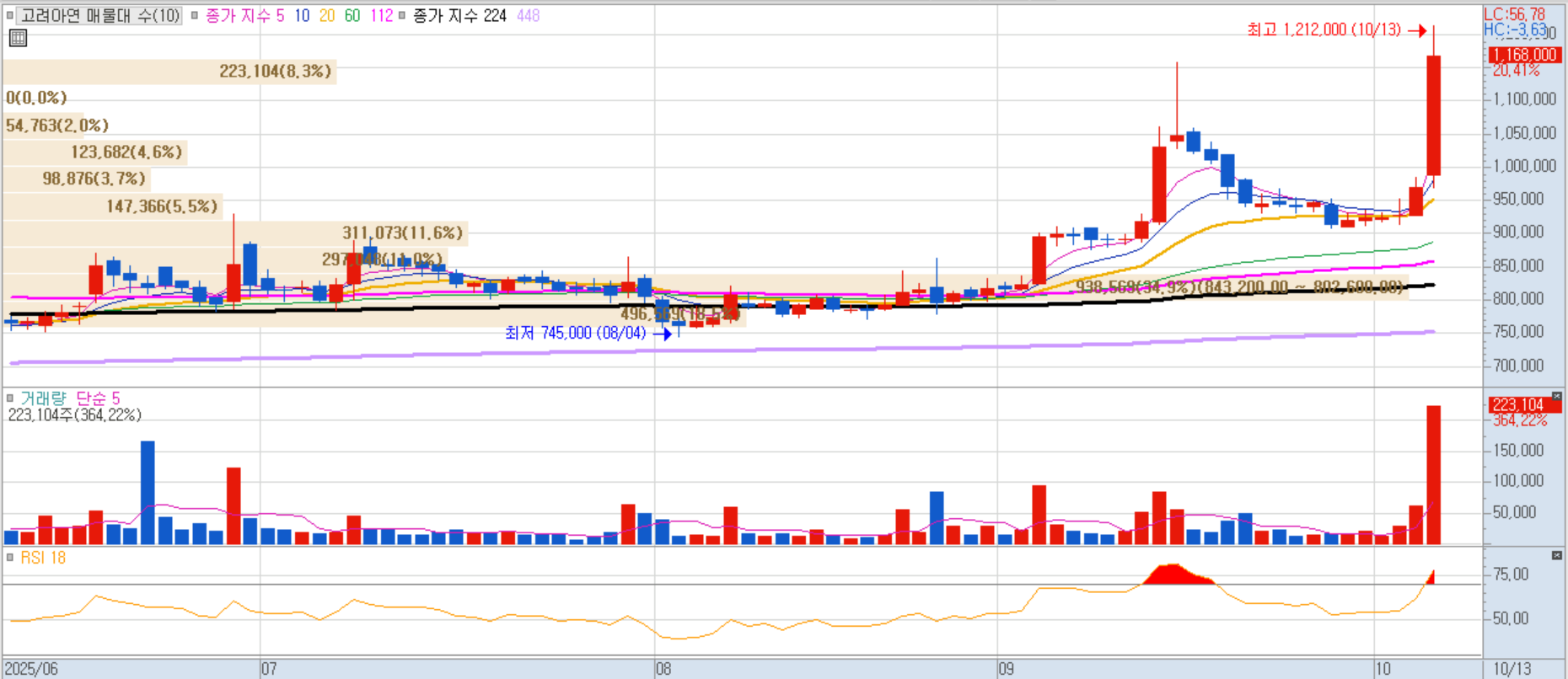Click the 10 month marker on date axis
Screen dimensions: 1568x679
coord(1383,669)
